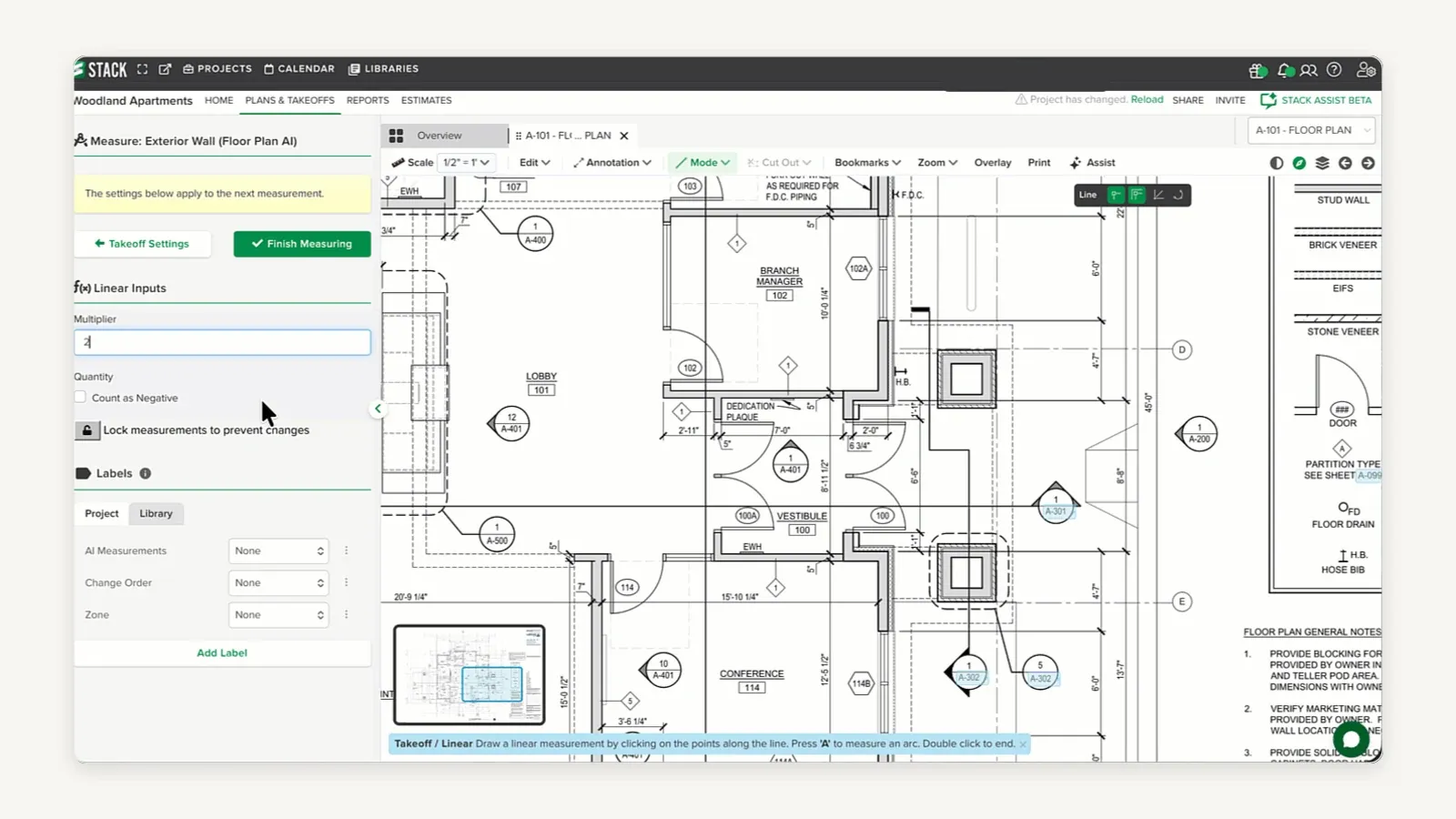The image size is (1456, 819).
Task: Open Zone label options menu
Action: pyautogui.click(x=347, y=614)
